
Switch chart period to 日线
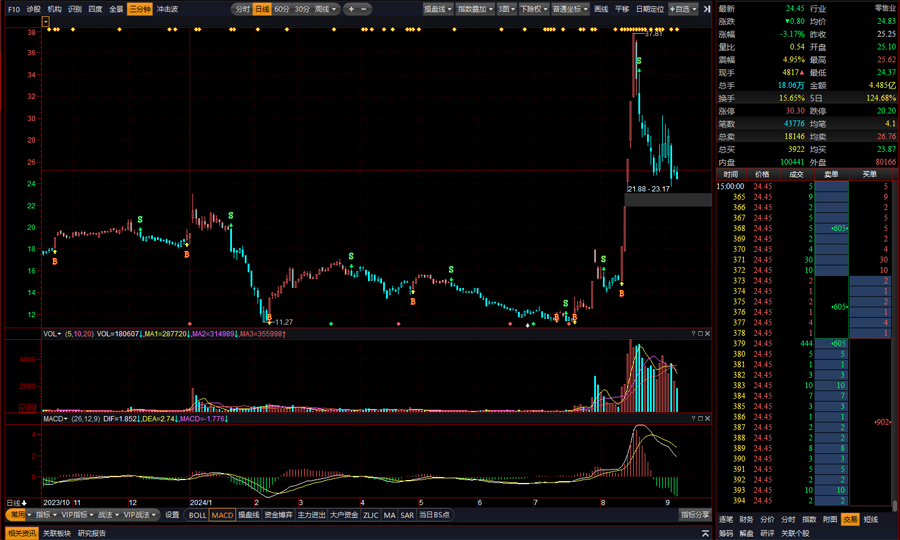click(x=261, y=8)
